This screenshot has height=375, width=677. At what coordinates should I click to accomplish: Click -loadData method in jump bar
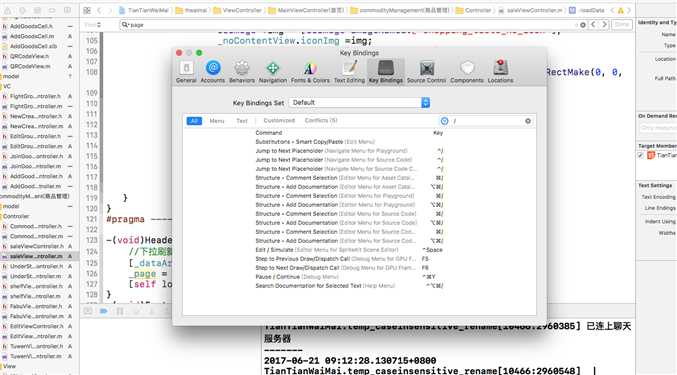(x=587, y=10)
